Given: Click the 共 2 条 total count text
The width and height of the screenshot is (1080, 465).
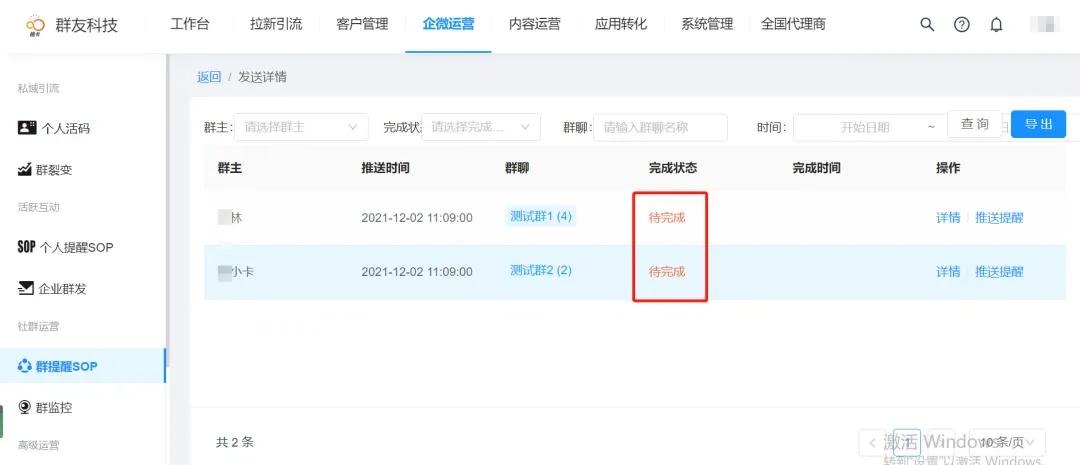Looking at the screenshot, I should 235,442.
